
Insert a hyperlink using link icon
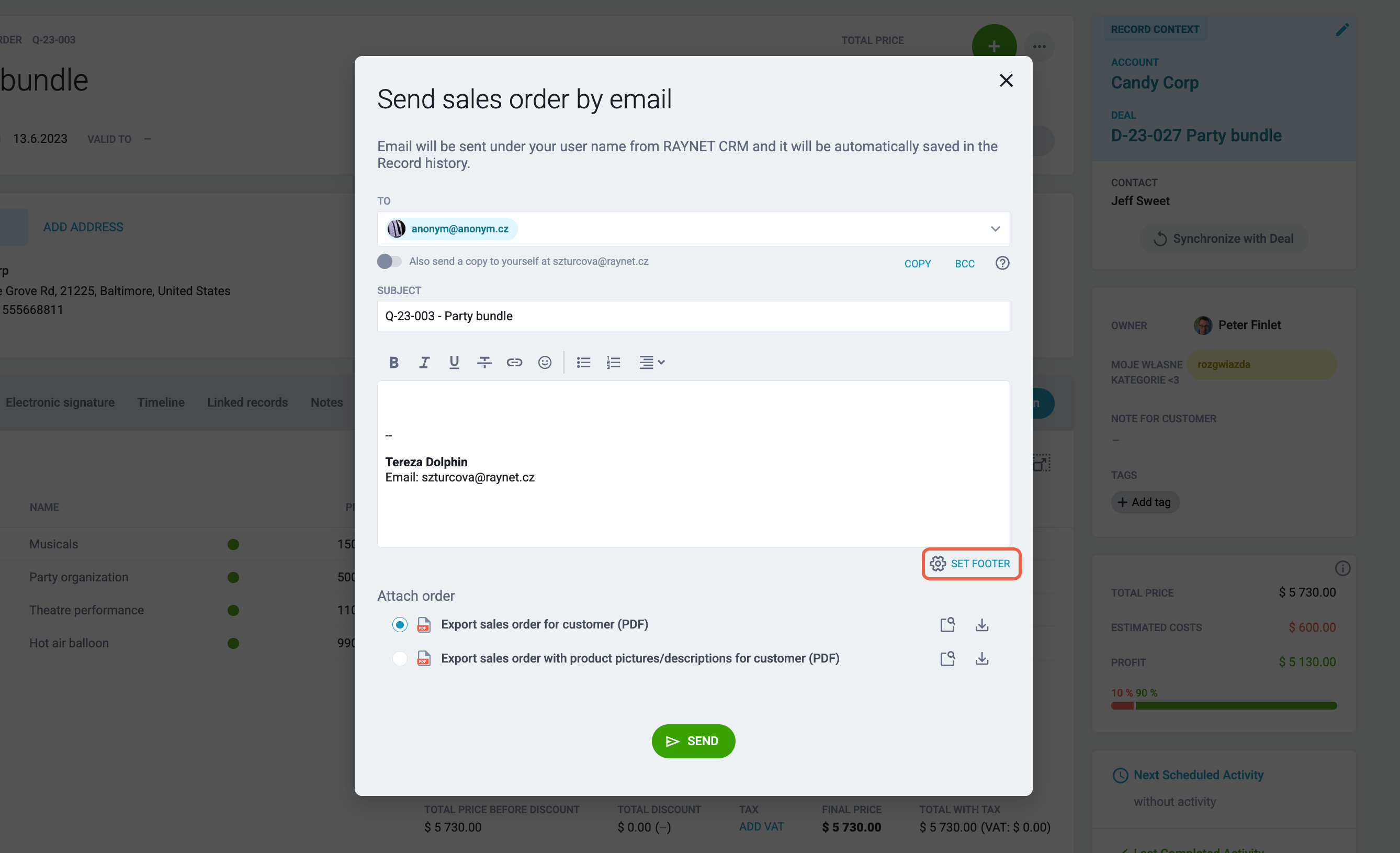pos(514,362)
